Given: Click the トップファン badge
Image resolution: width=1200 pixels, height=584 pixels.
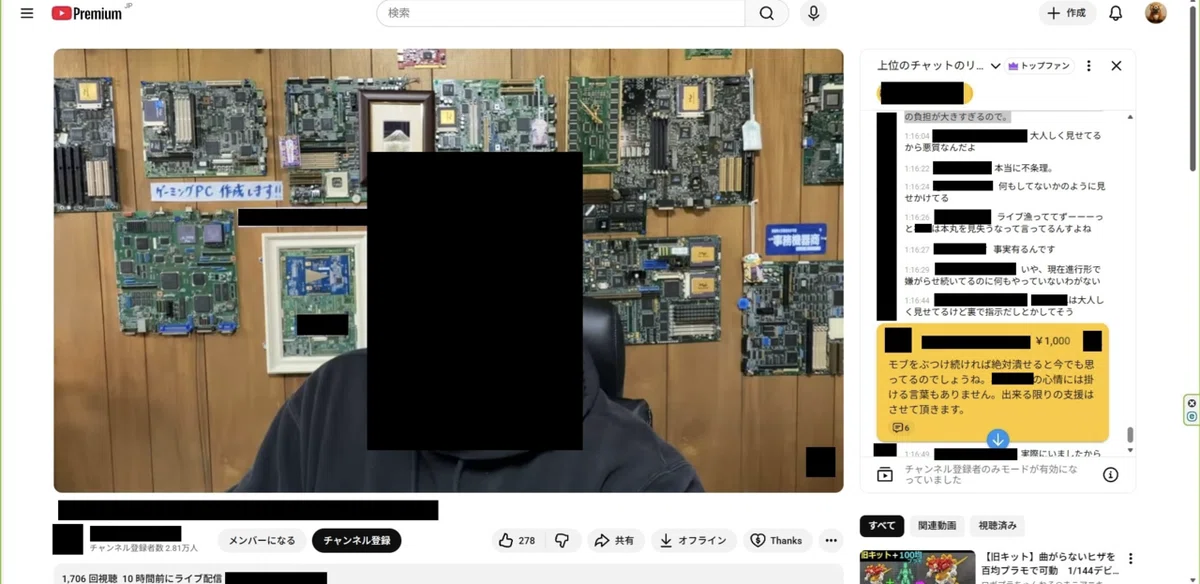Looking at the screenshot, I should (x=1039, y=66).
